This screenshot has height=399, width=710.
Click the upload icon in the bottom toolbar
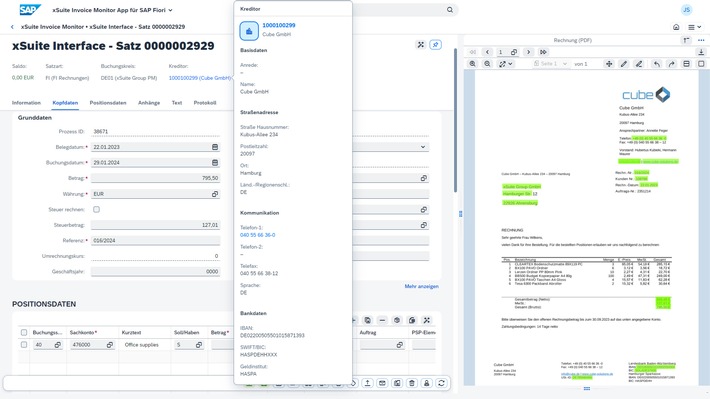tap(367, 383)
